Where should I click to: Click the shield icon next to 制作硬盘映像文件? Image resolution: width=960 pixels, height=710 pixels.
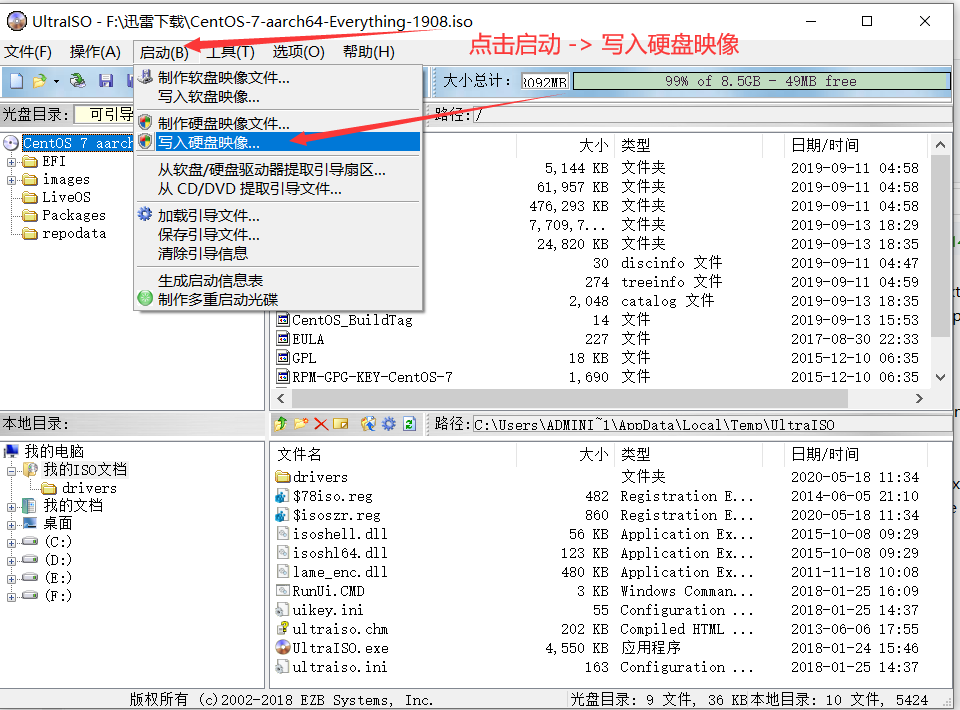(x=145, y=122)
